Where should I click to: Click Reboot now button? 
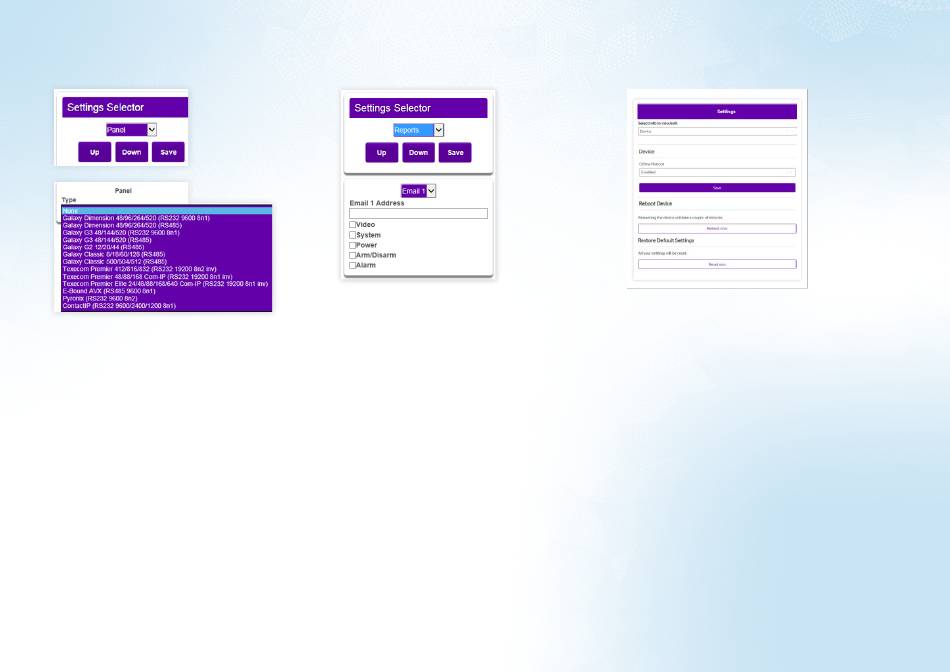[717, 228]
